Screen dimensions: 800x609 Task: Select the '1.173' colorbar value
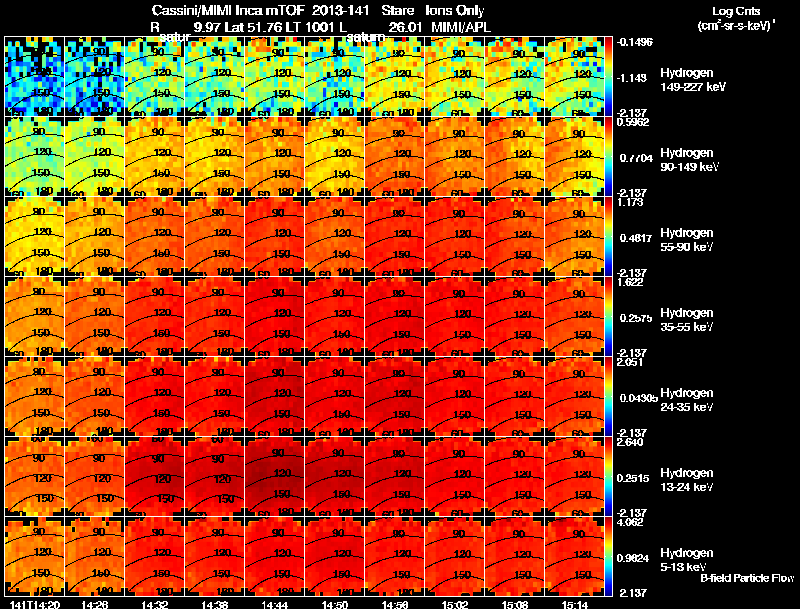[x=630, y=202]
